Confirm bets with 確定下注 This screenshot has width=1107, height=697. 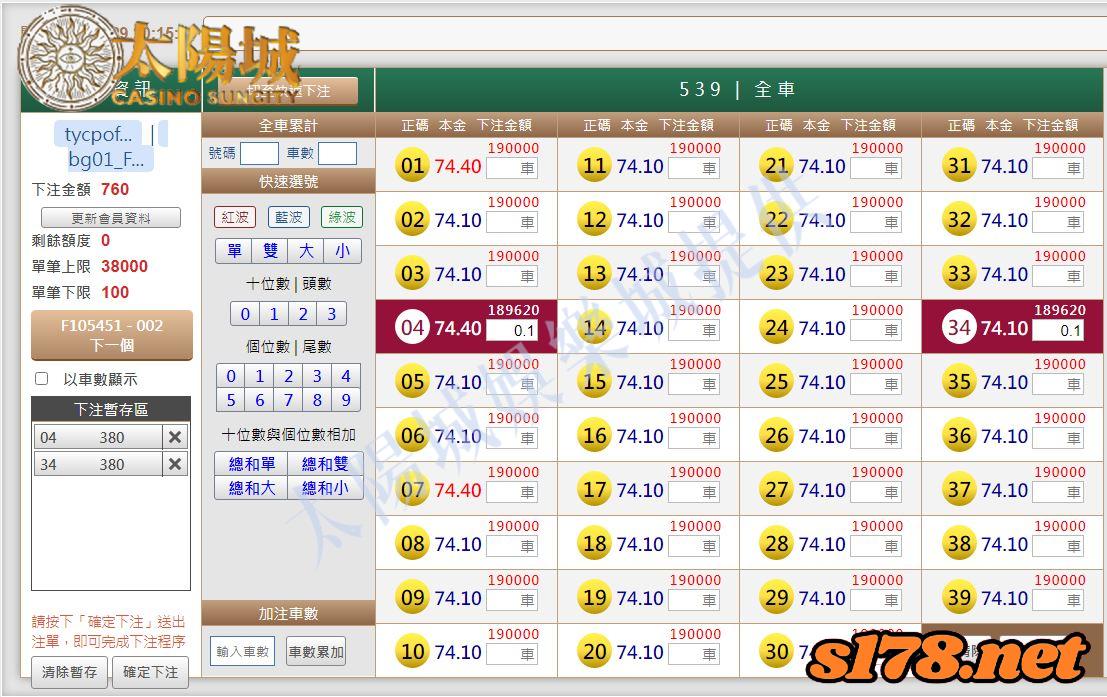(150, 672)
